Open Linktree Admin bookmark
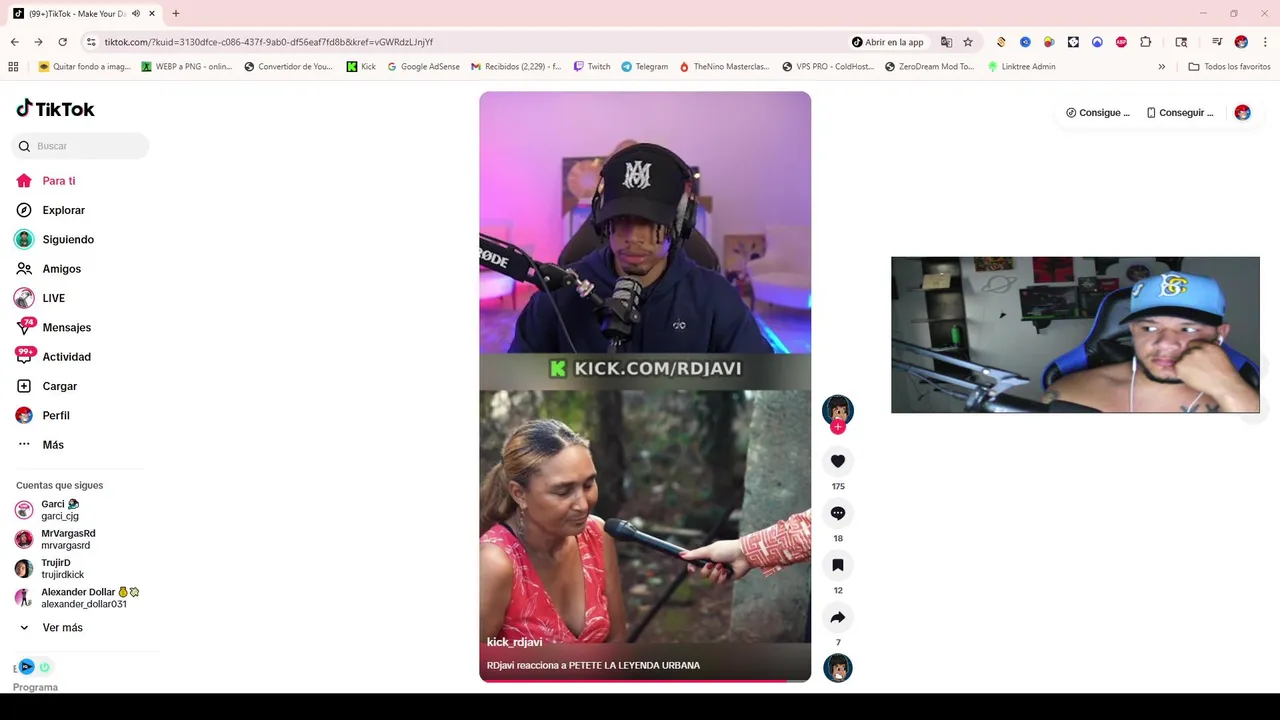Viewport: 1280px width, 720px height. point(1021,67)
